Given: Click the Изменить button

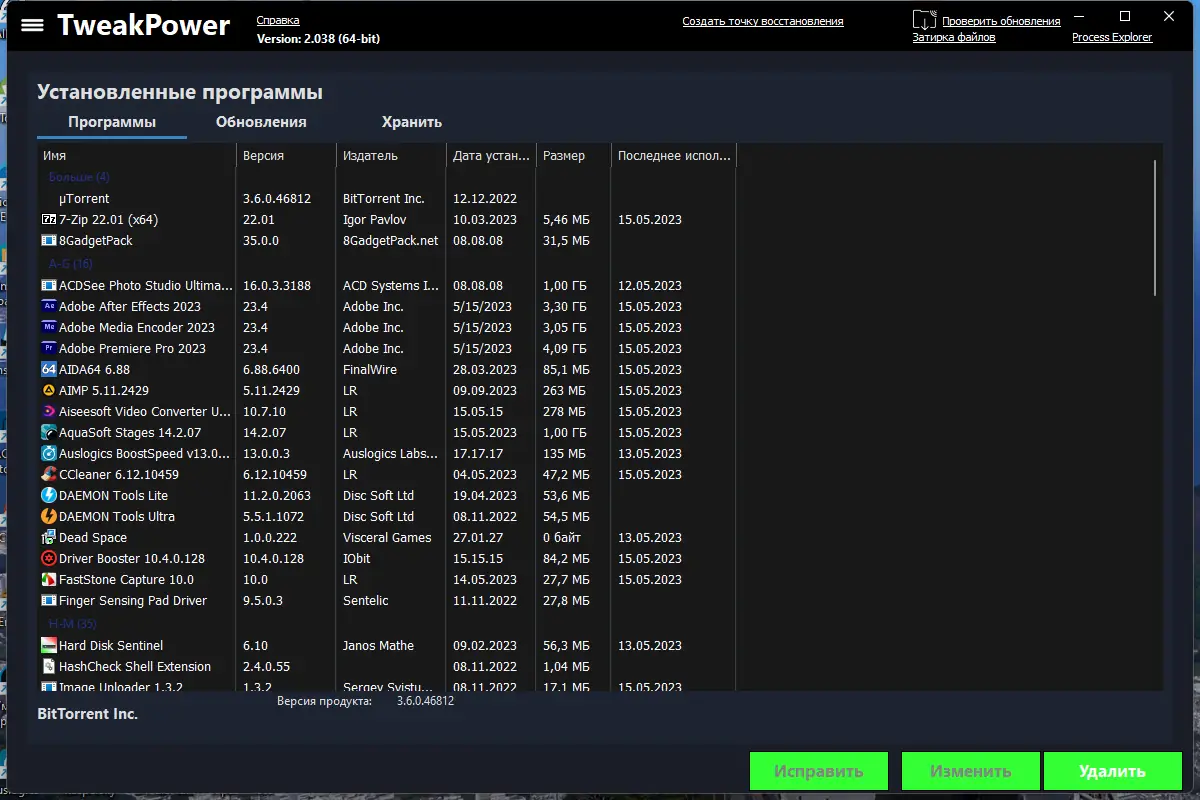Looking at the screenshot, I should 970,772.
